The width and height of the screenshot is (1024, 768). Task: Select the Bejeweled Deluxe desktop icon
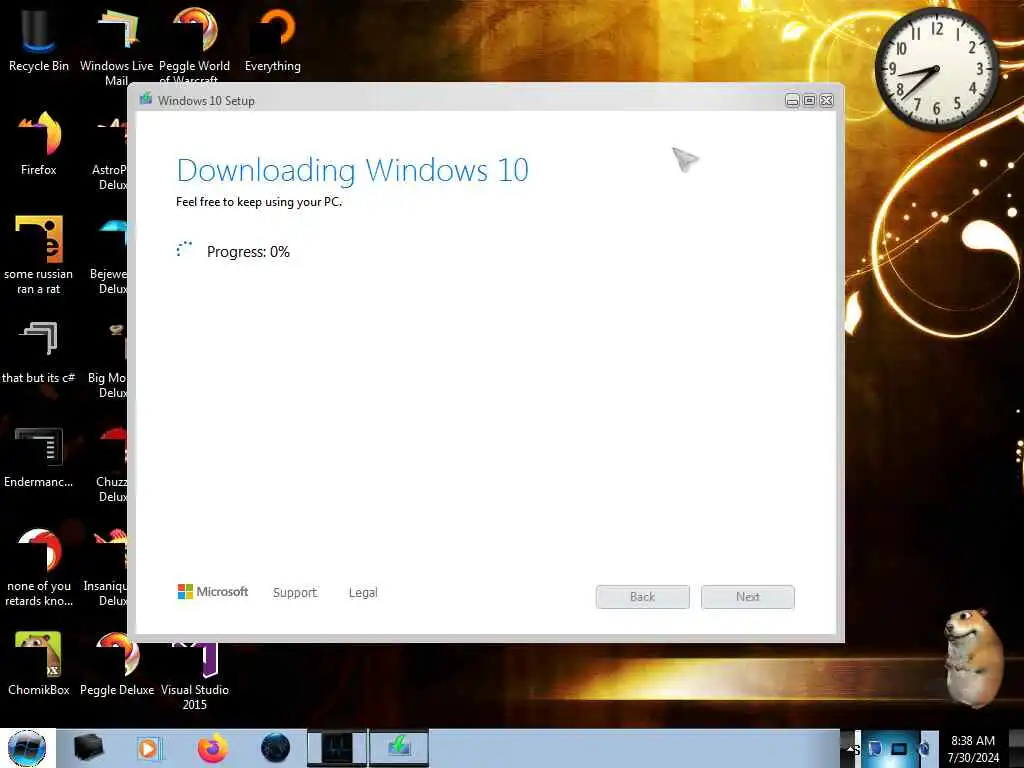pyautogui.click(x=108, y=257)
